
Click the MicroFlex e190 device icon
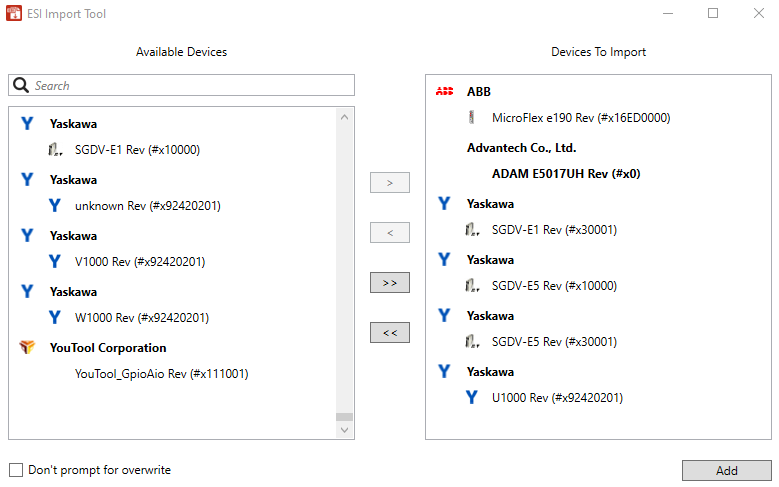471,118
